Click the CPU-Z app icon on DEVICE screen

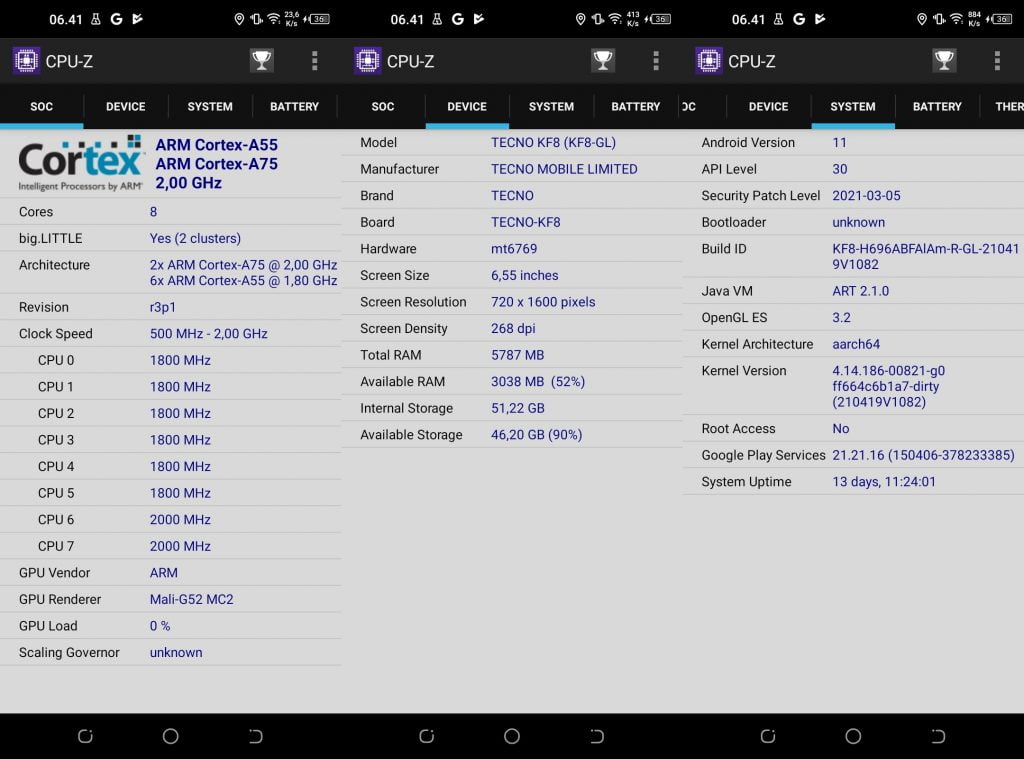368,61
